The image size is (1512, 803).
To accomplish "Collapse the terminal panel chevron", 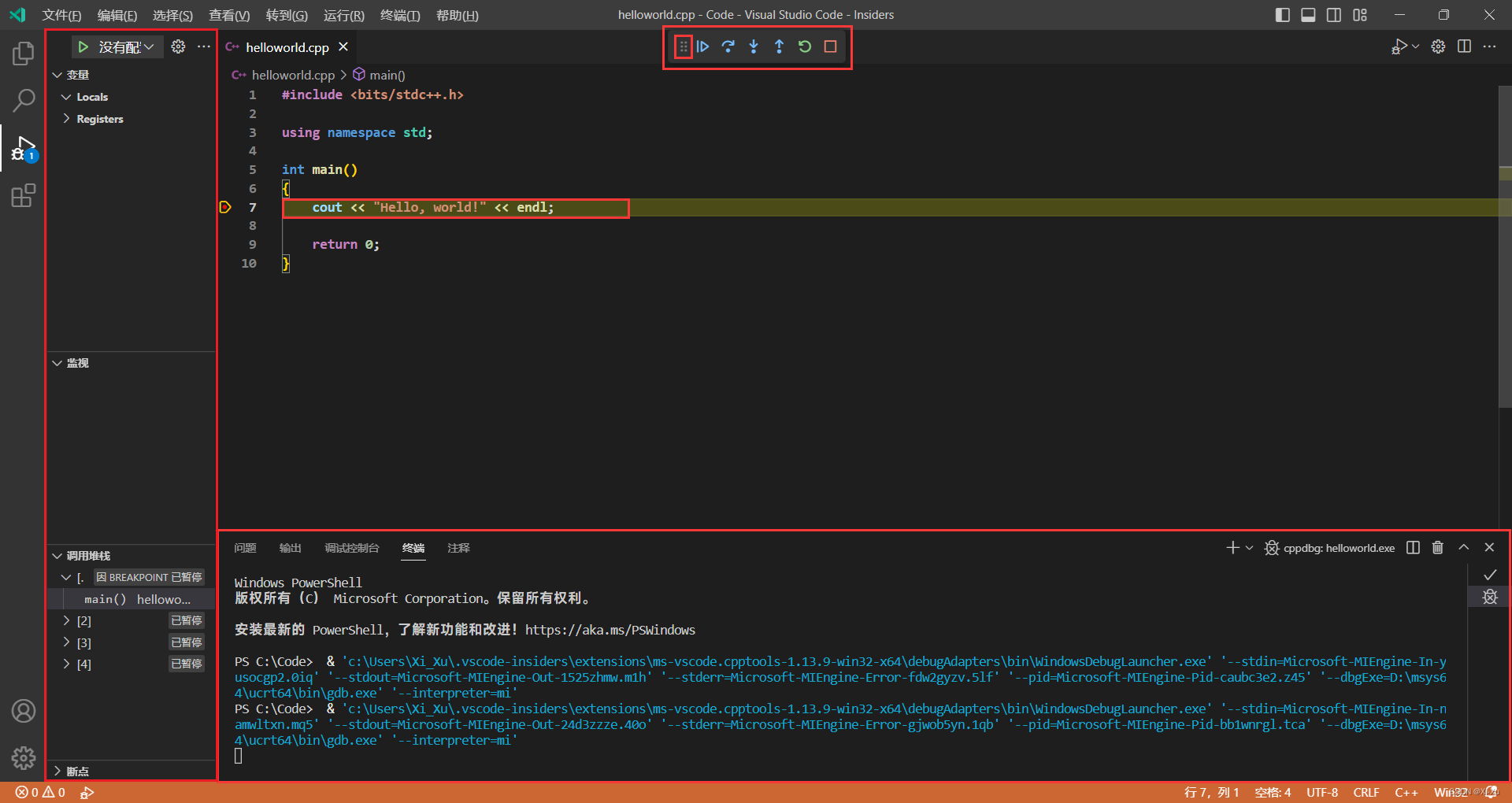I will [x=1464, y=547].
